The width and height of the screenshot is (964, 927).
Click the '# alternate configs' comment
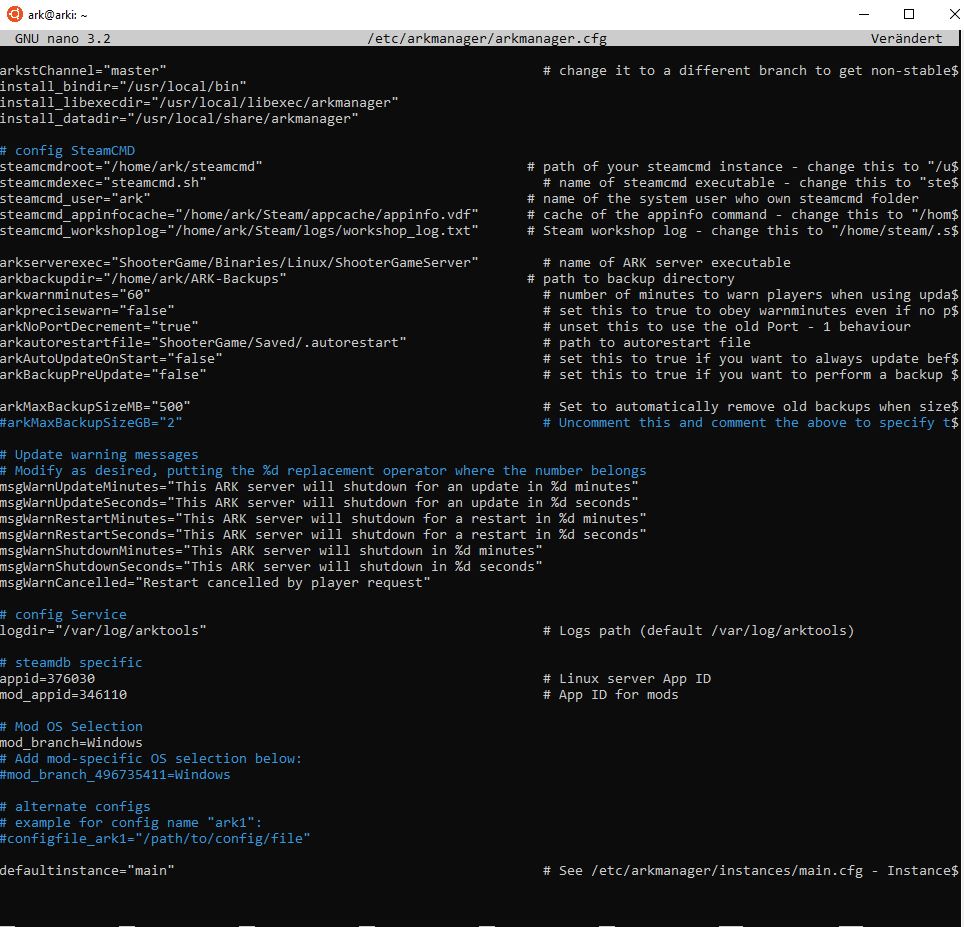(75, 806)
